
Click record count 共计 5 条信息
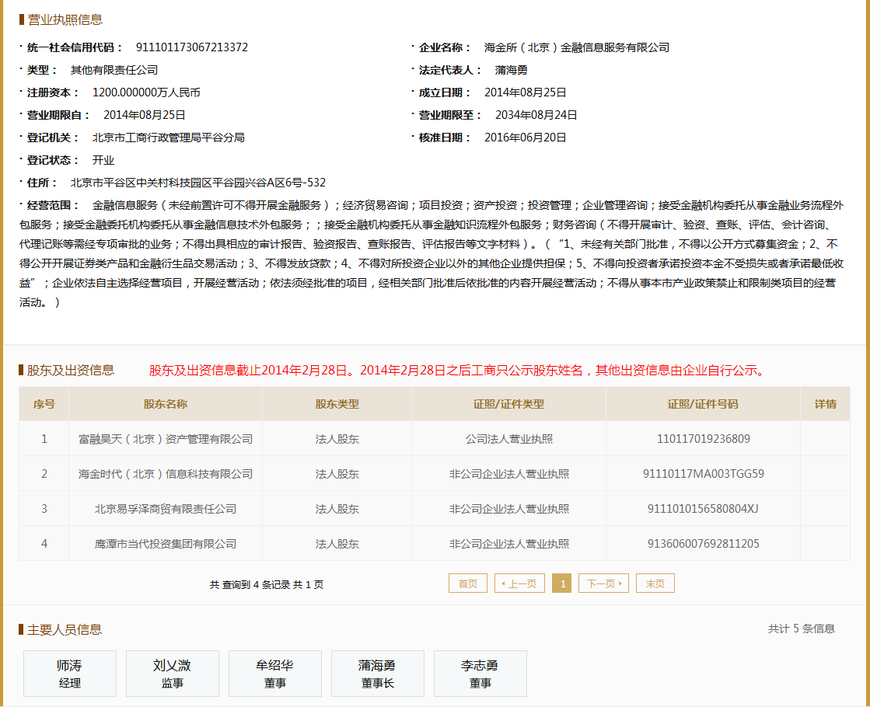point(801,629)
